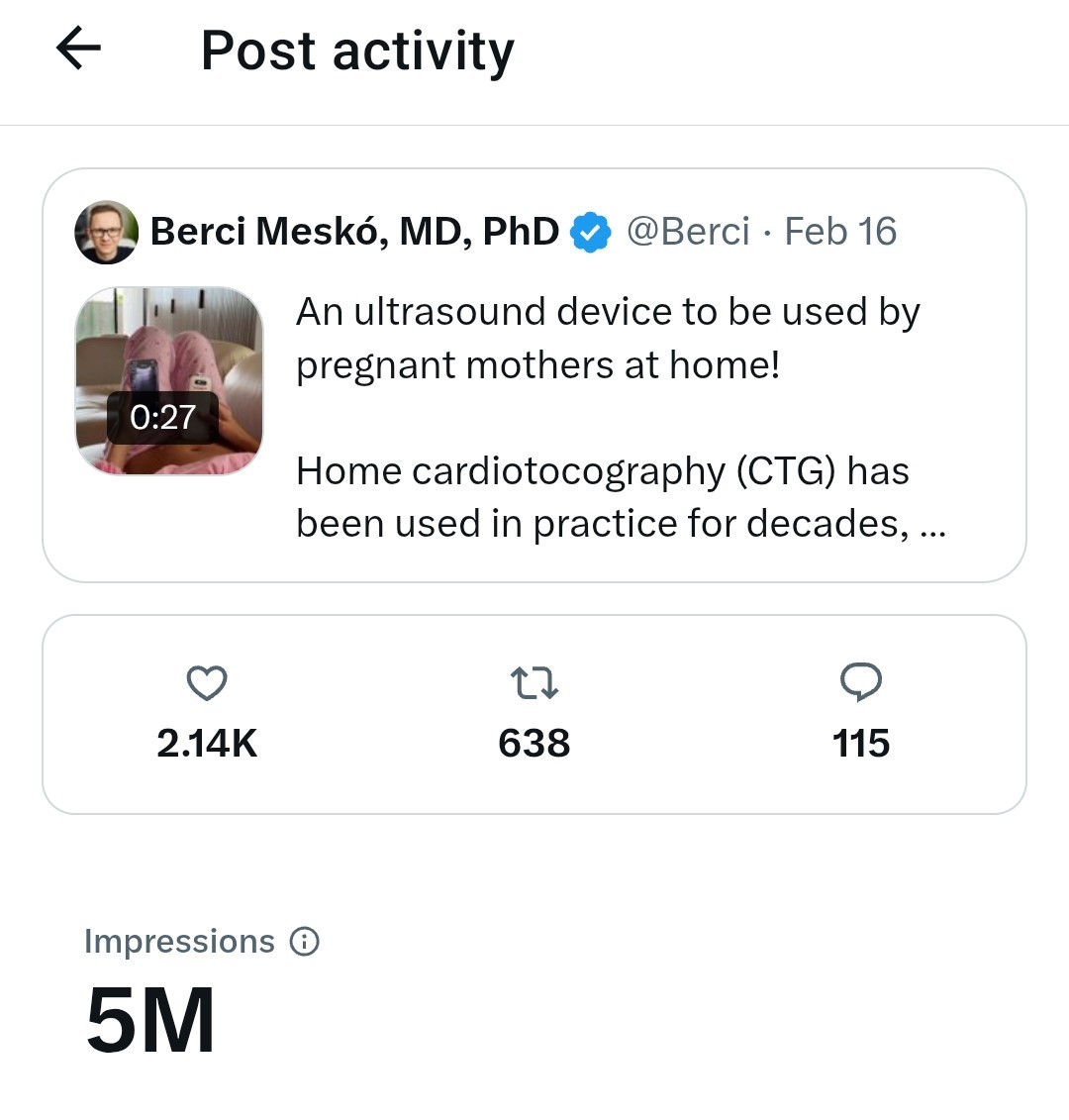
Task: Click the 5M impressions value
Action: point(150,1020)
